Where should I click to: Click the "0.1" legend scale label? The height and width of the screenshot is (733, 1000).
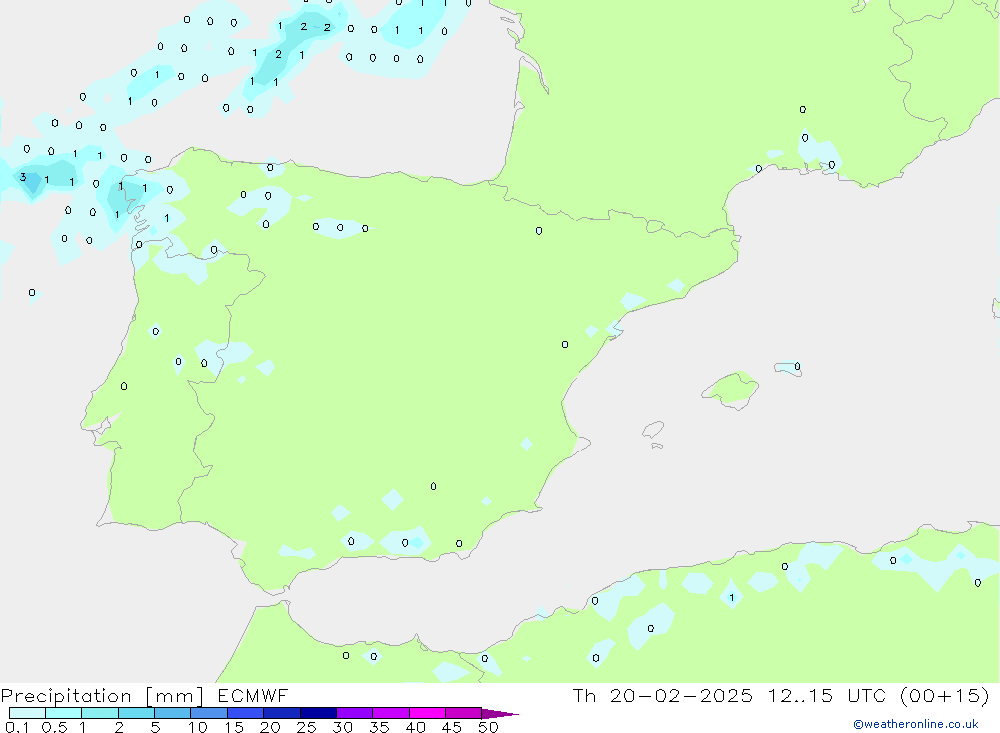(17, 727)
